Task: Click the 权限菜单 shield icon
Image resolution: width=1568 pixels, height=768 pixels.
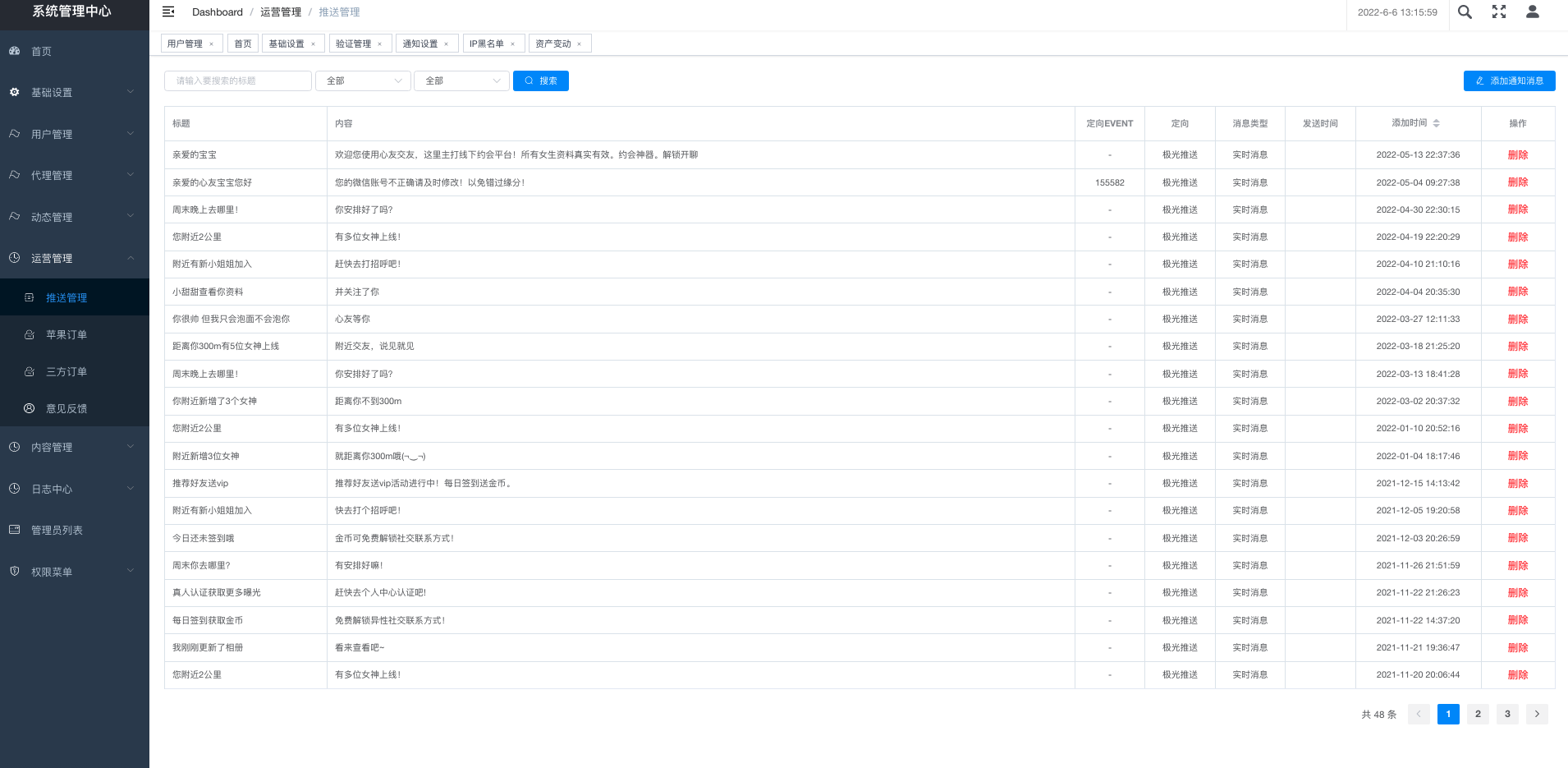Action: (15, 571)
